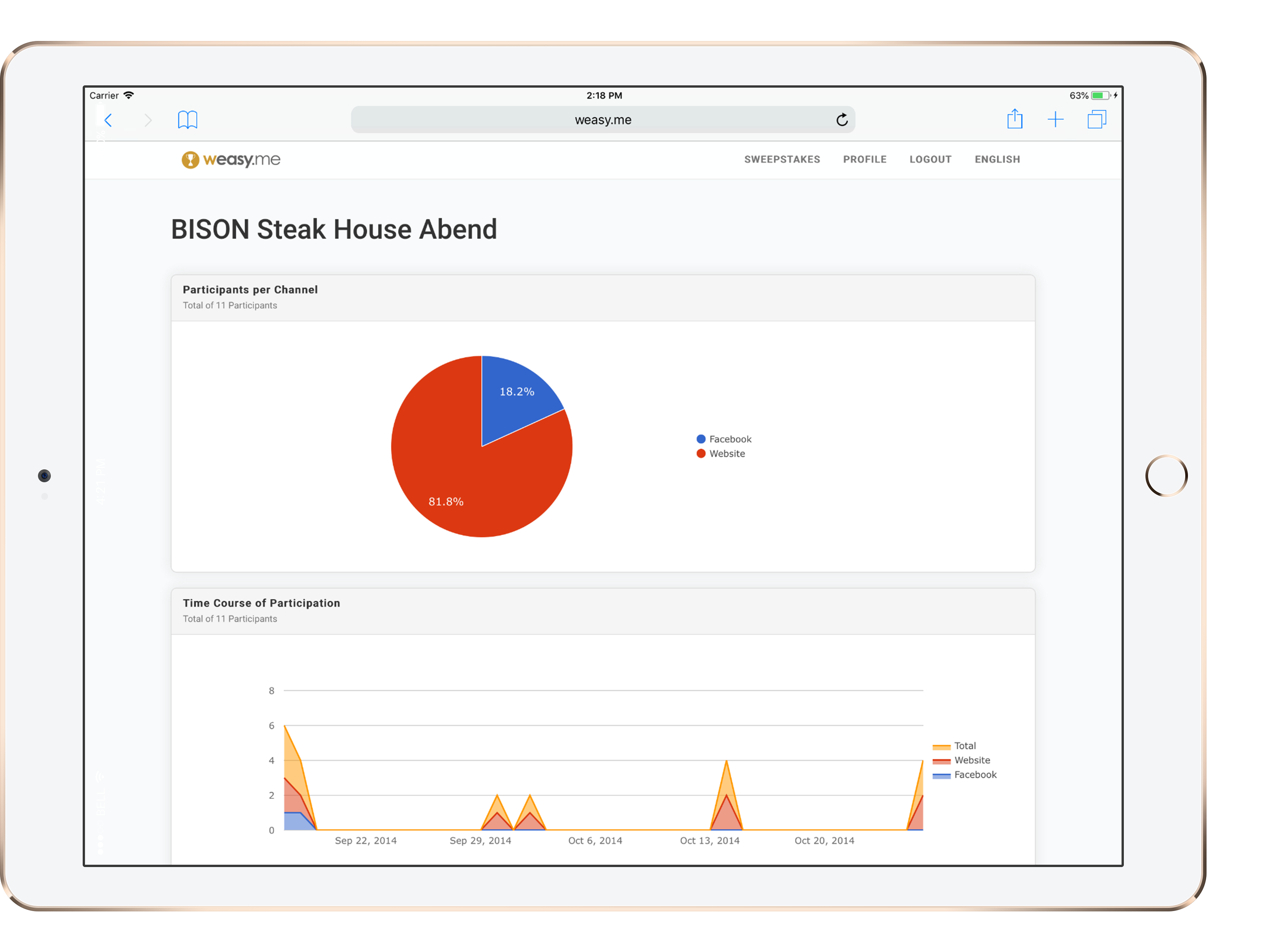Click the LOGOUT link
The image size is (1279, 952).
[x=930, y=160]
